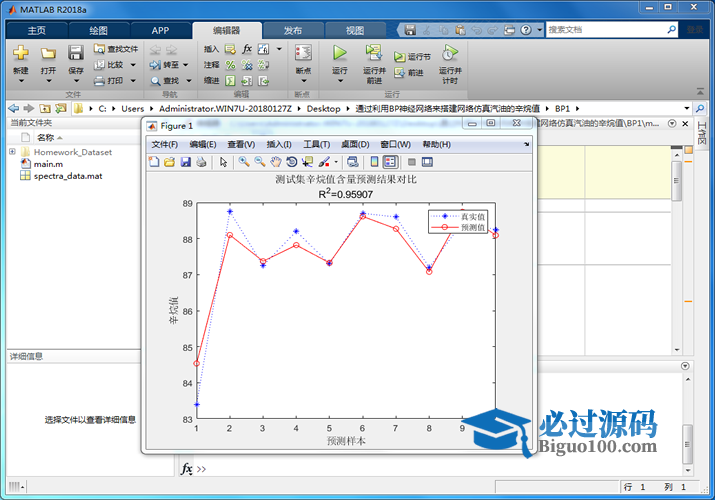The width and height of the screenshot is (715, 500).
Task: Toggle the Insert Legend button
Action: pos(390,161)
